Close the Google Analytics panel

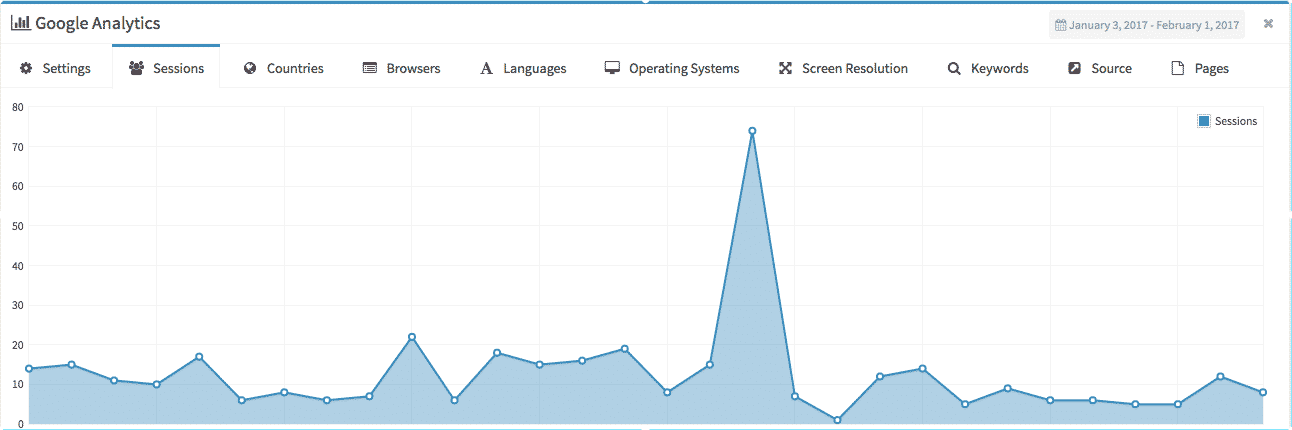pos(1268,23)
